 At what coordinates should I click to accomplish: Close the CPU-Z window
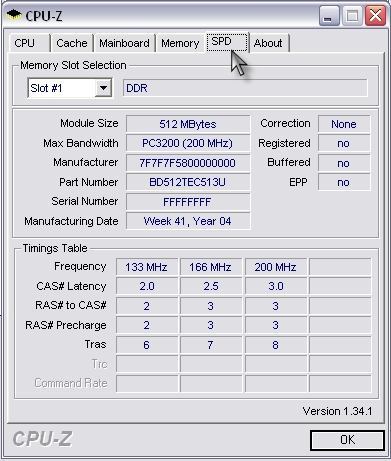tap(376, 16)
